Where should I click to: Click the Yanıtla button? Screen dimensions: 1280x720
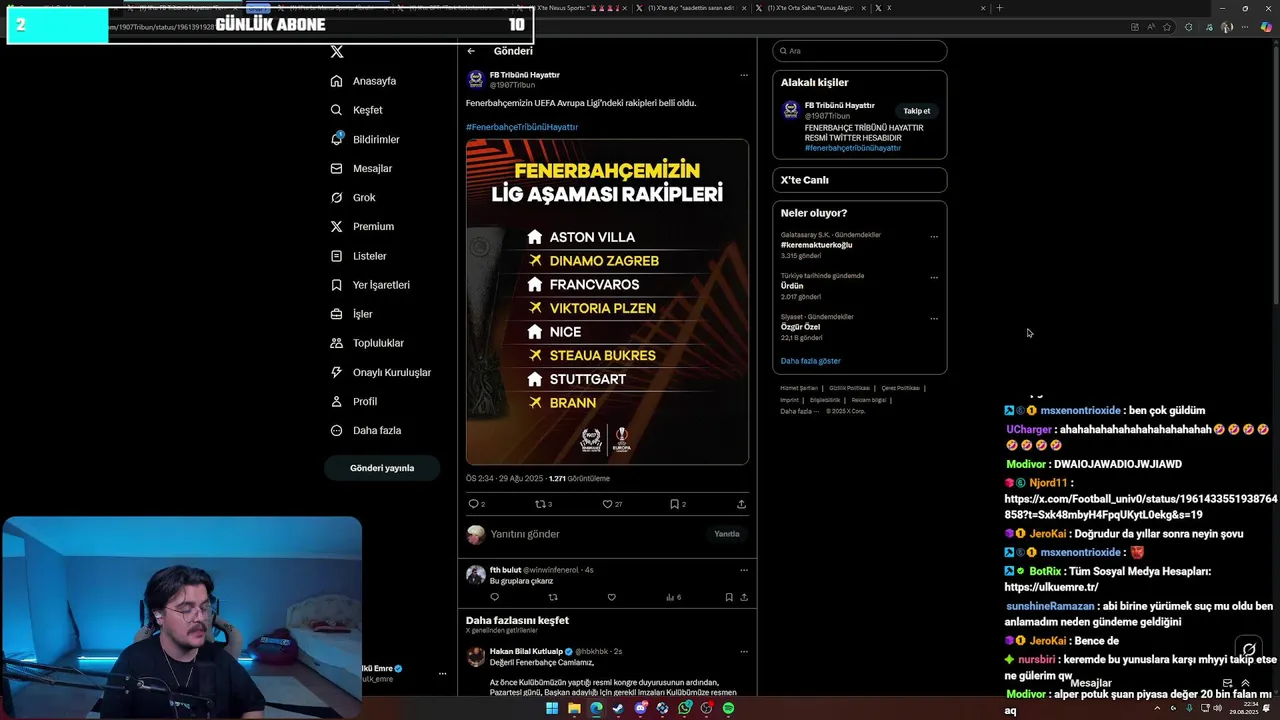(x=727, y=534)
